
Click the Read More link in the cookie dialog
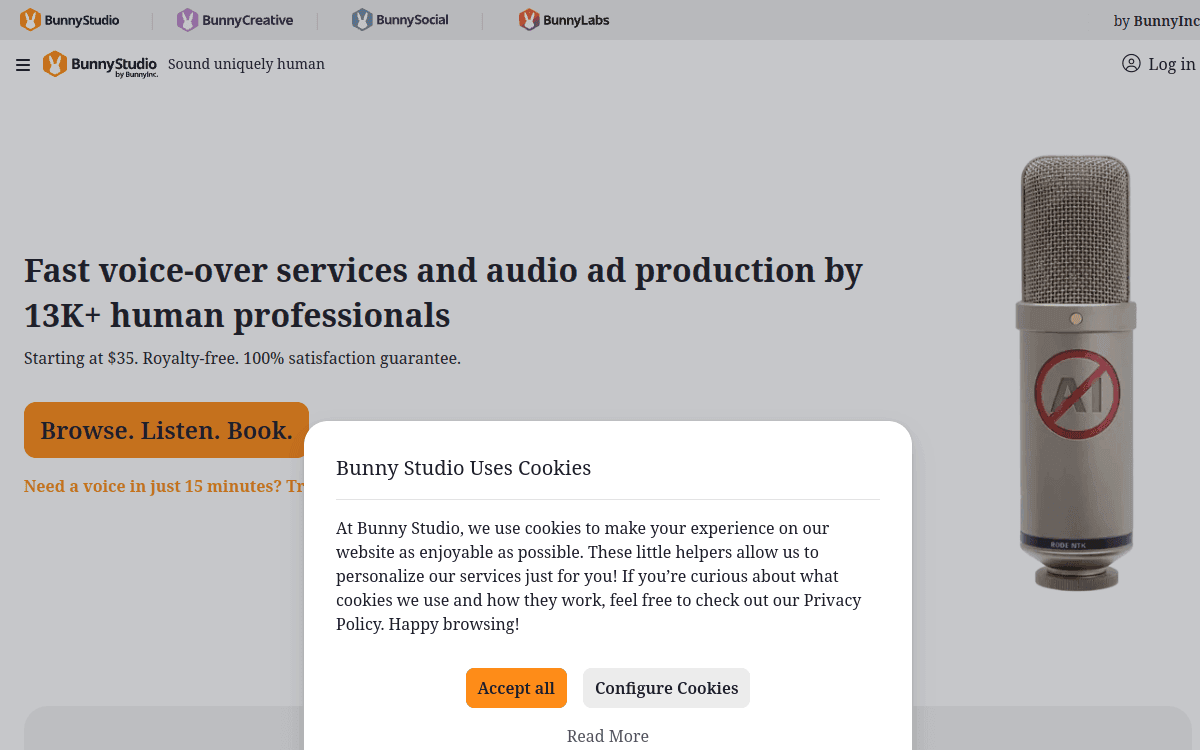pos(607,736)
